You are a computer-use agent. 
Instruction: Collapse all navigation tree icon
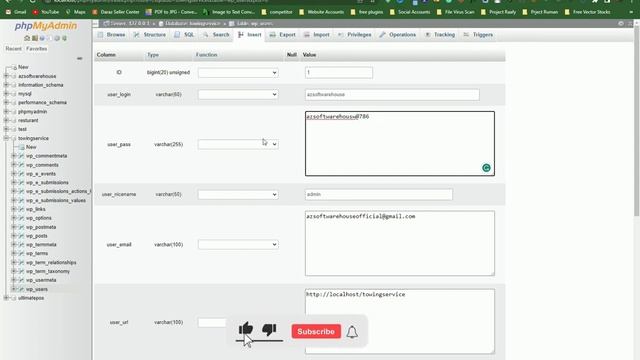tap(80, 58)
